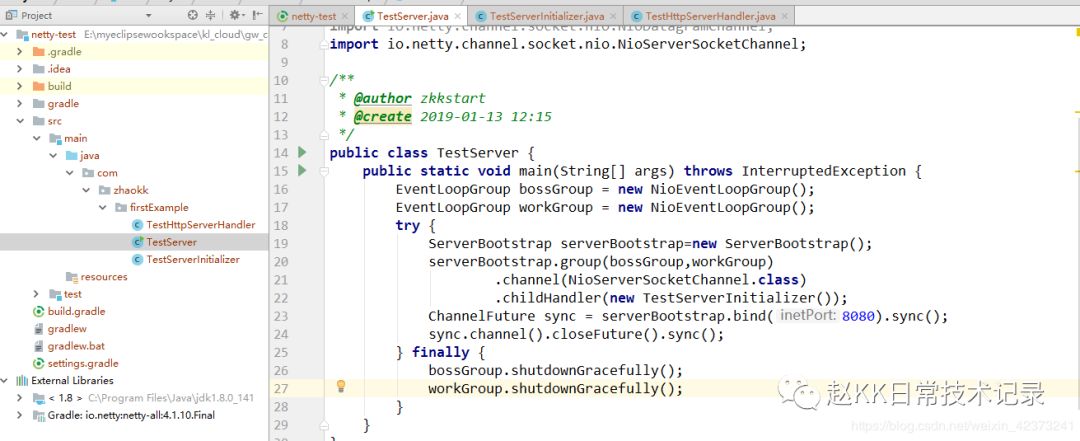Open the Project view selector dropdown
Image resolution: width=1080 pixels, height=441 pixels.
point(149,15)
